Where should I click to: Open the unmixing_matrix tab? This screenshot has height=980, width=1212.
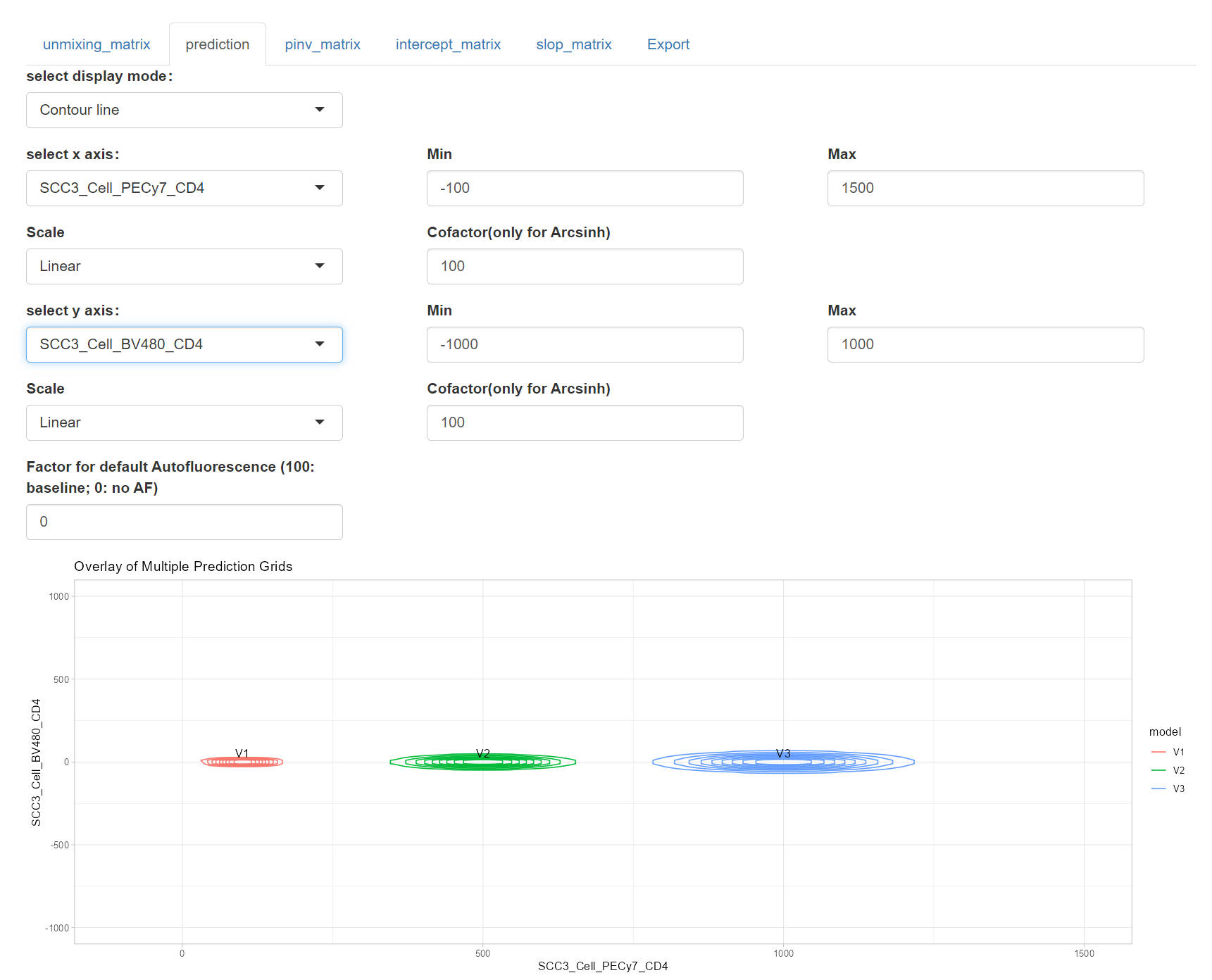96,44
